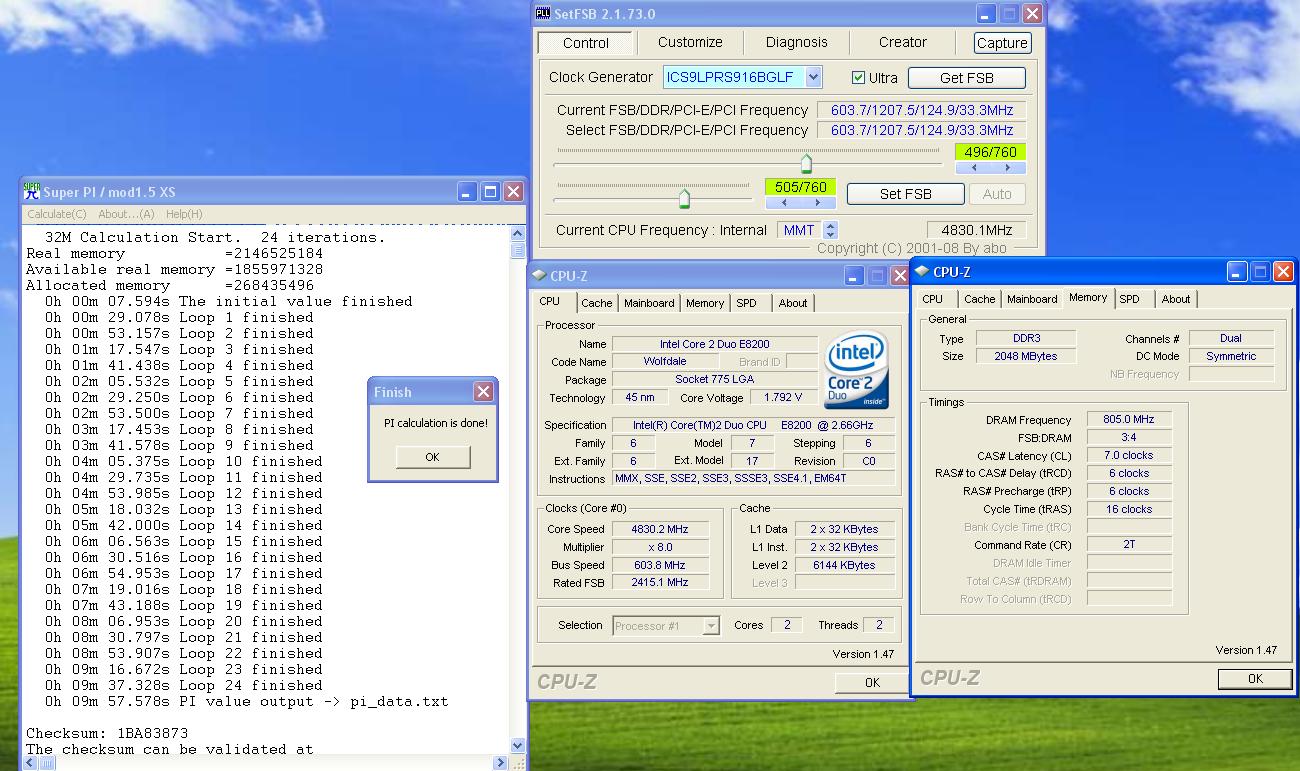Viewport: 1300px width, 771px height.
Task: Click Super PI horizontal scrollbar left arrow
Action: click(x=30, y=763)
